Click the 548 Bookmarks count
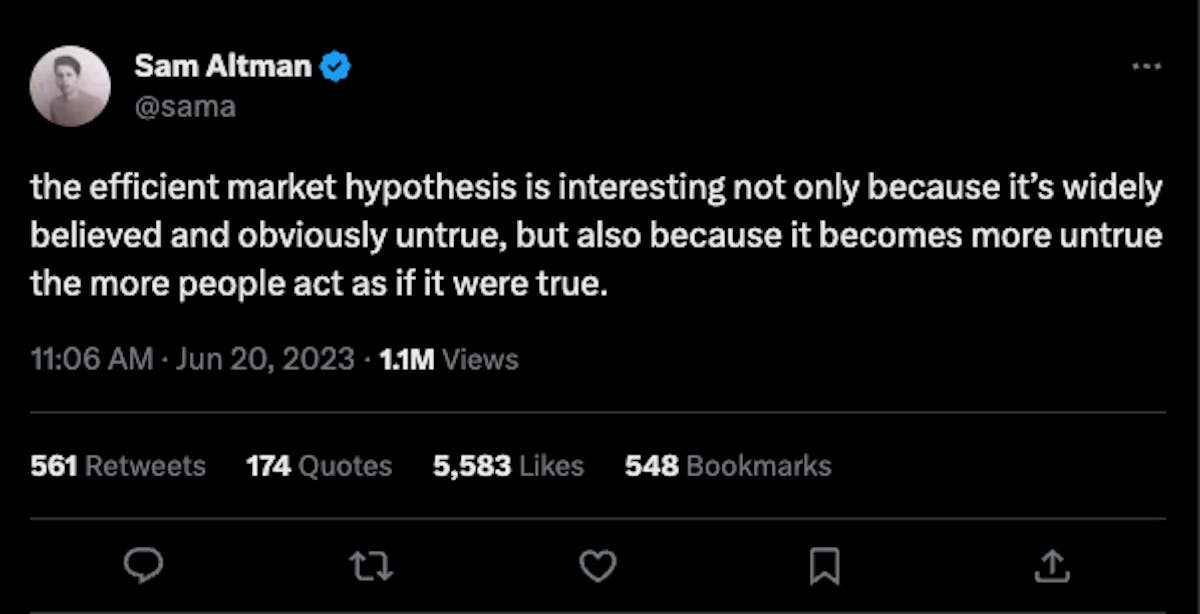The image size is (1200, 614). [728, 465]
